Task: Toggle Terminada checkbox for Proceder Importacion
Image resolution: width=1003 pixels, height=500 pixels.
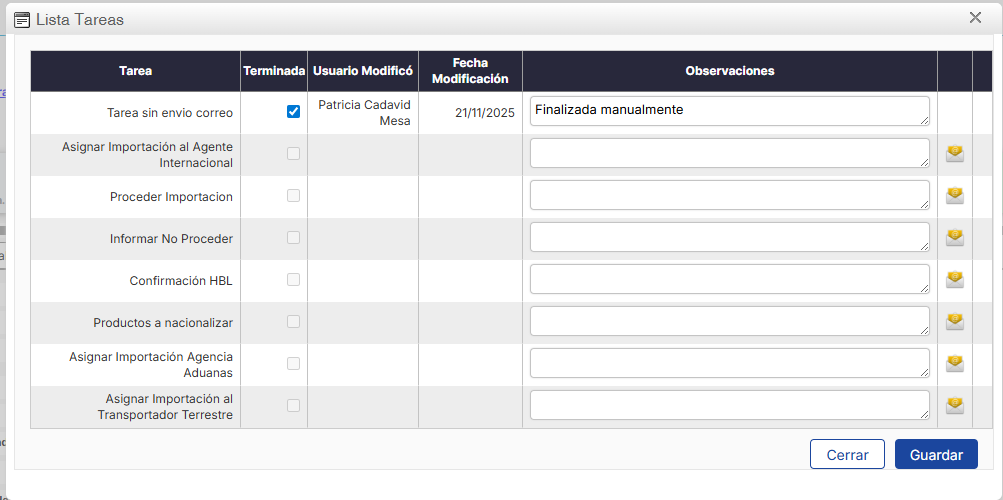Action: [293, 196]
